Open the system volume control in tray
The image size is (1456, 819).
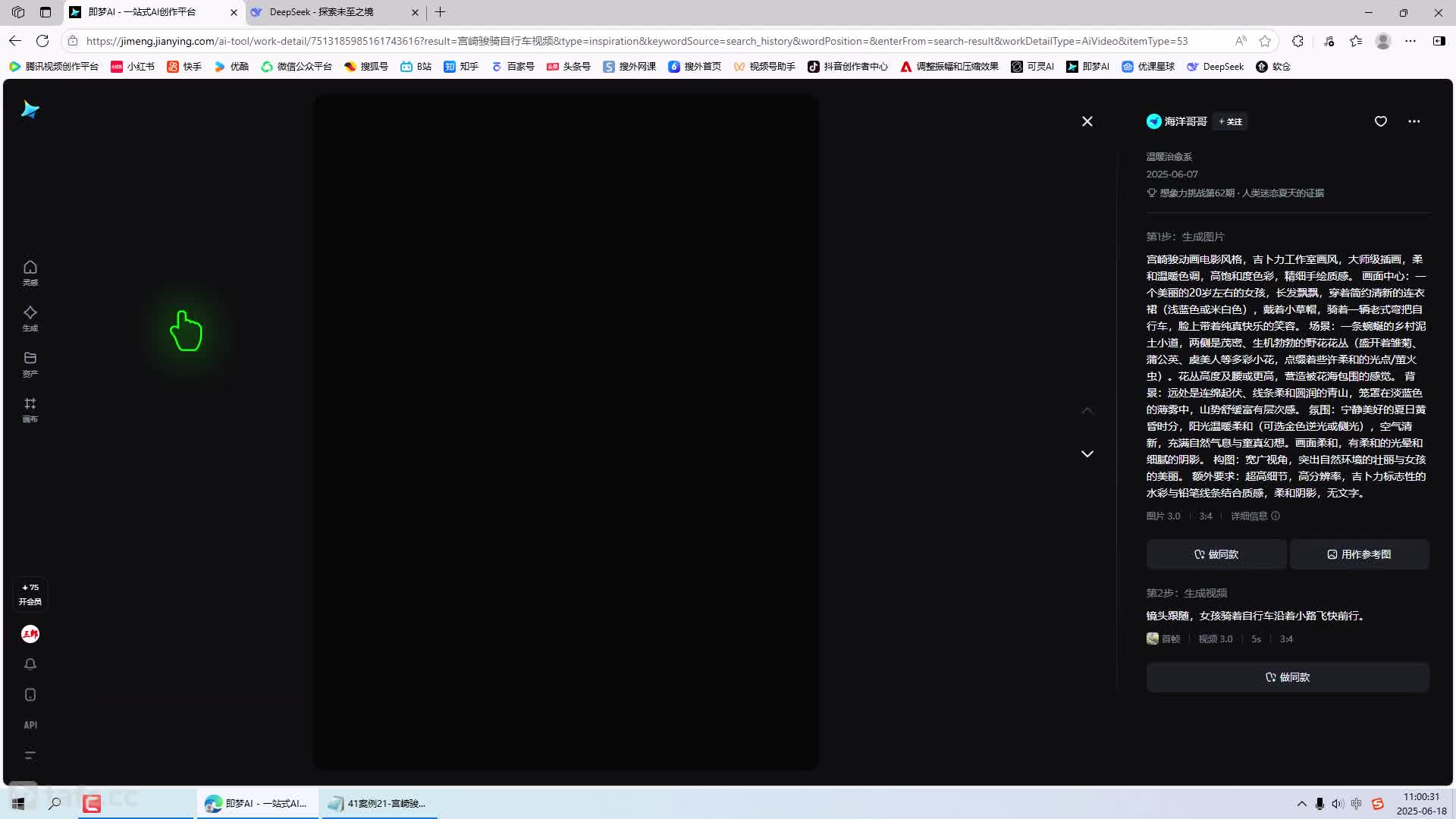(1337, 804)
